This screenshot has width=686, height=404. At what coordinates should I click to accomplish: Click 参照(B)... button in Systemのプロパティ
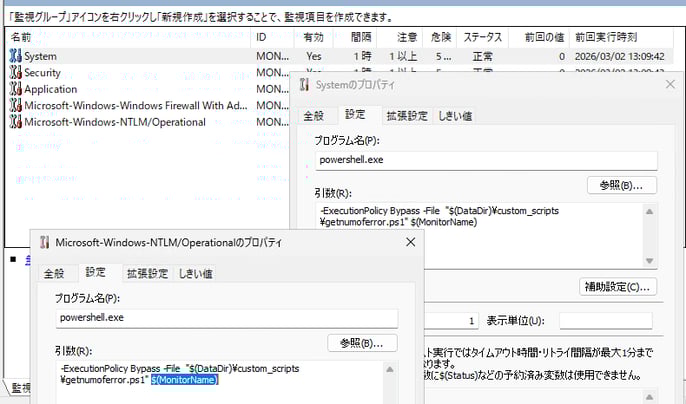[x=622, y=185]
